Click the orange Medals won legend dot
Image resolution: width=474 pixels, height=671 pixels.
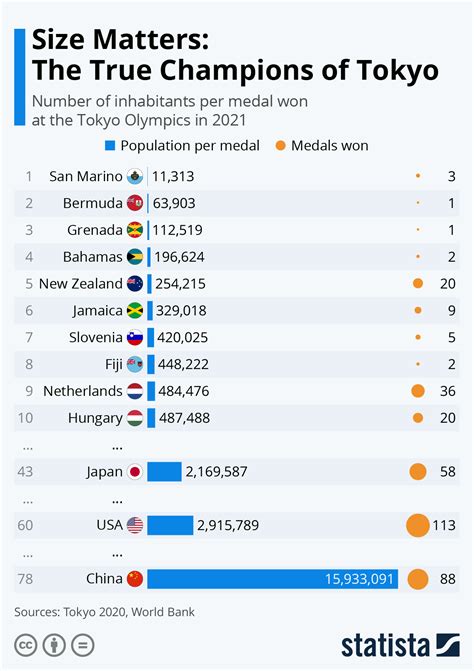coord(280,146)
